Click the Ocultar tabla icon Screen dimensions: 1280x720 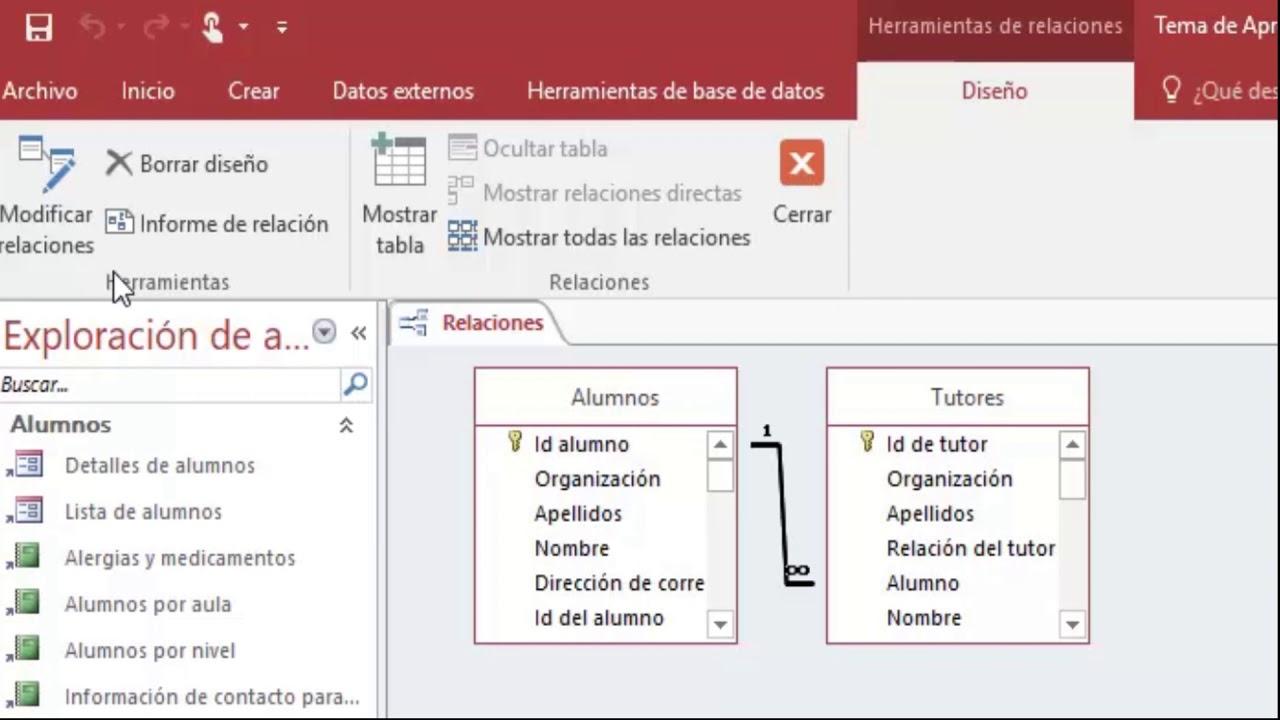pyautogui.click(x=462, y=148)
